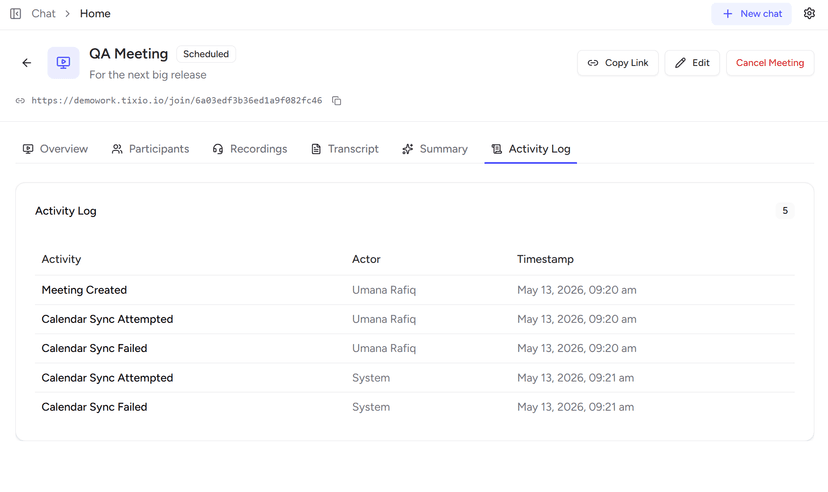
Task: Click the Copy Link button
Action: coord(618,63)
